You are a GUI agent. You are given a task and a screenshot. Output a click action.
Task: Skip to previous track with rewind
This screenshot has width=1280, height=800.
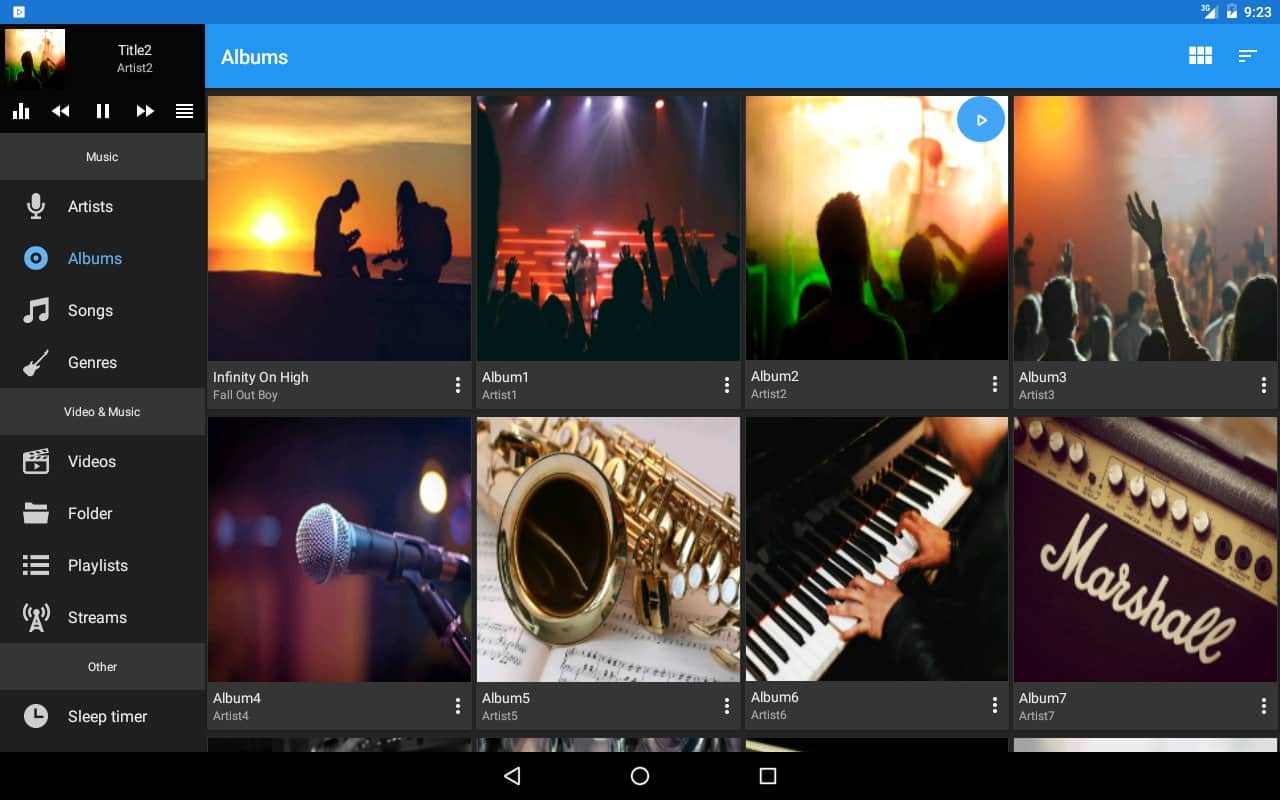click(61, 111)
